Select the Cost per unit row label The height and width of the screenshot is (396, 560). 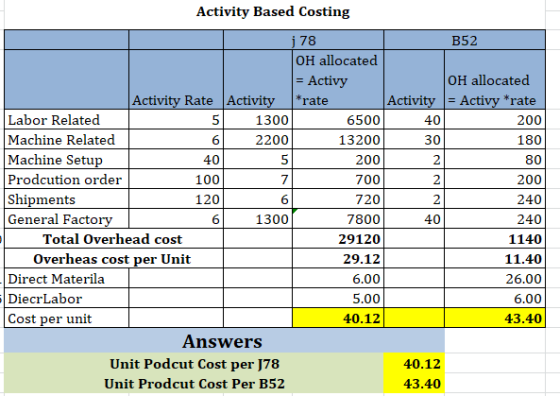pos(66,318)
